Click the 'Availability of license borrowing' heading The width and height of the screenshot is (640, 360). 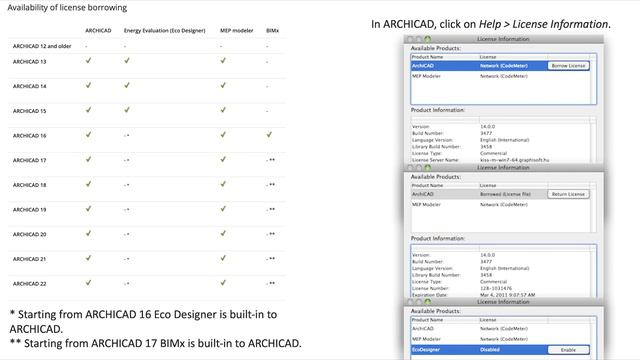coord(67,8)
